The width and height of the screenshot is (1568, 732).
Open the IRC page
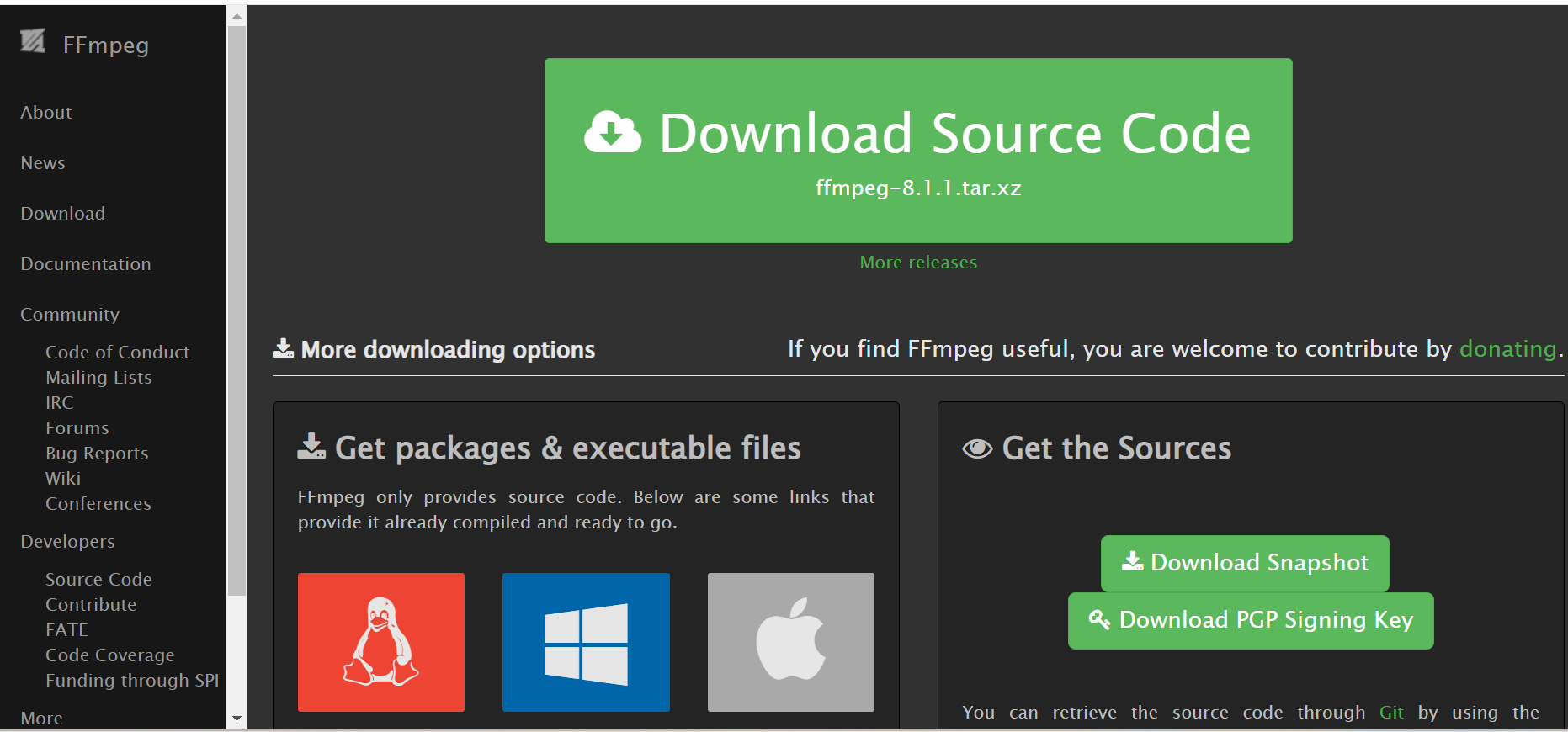[60, 403]
